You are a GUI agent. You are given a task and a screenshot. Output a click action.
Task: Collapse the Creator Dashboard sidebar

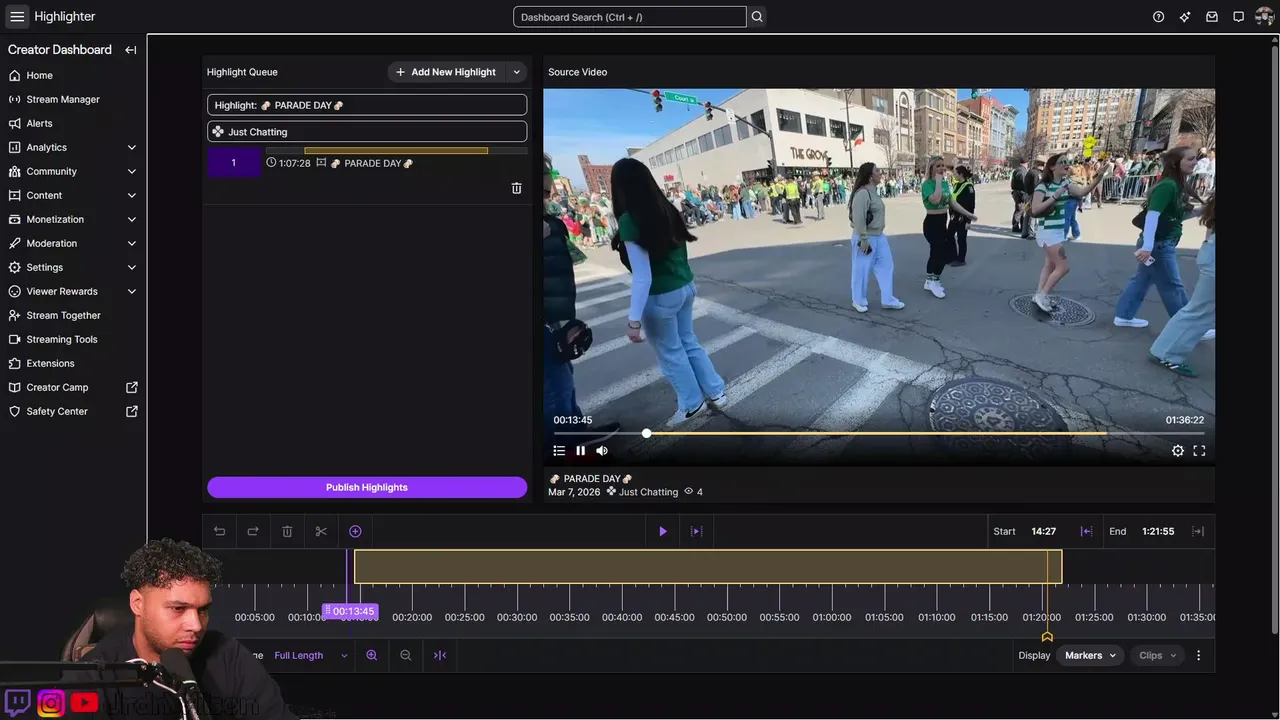(x=131, y=50)
